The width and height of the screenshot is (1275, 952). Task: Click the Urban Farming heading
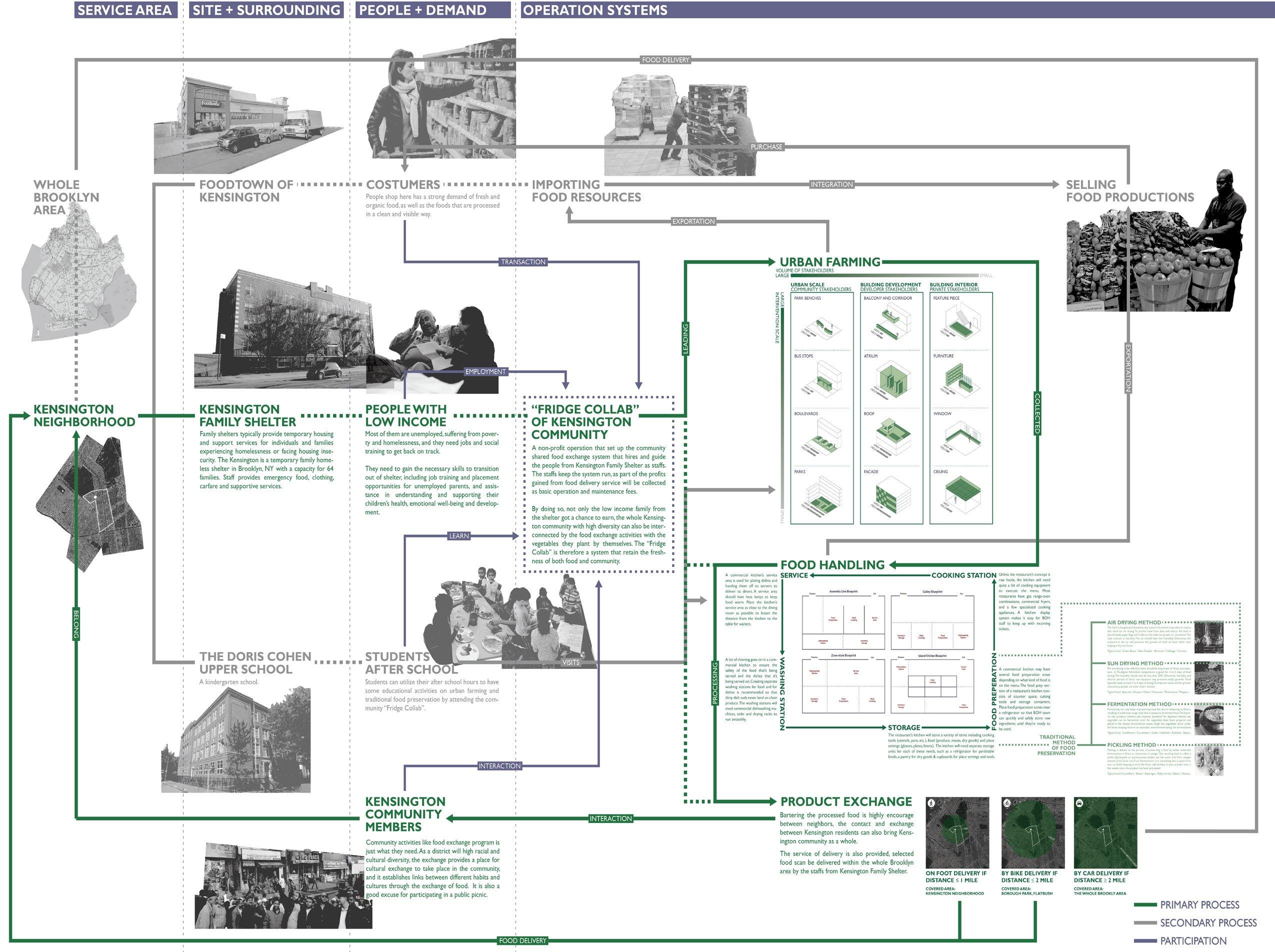(829, 261)
